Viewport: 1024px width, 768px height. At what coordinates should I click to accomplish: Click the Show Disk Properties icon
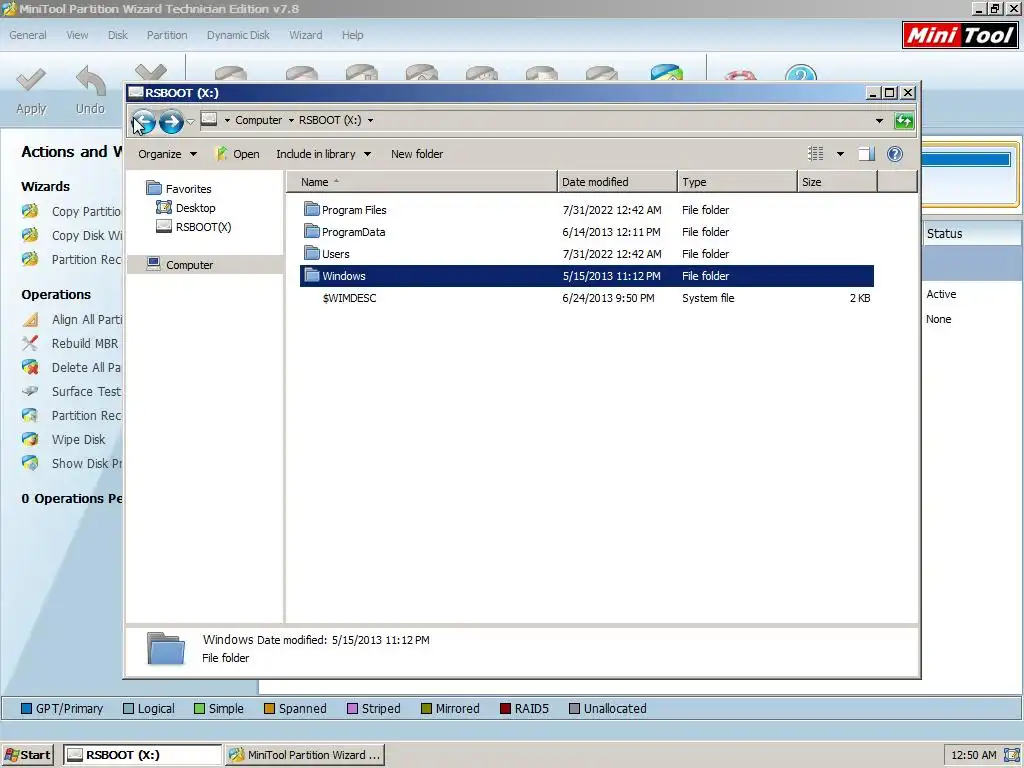(30, 463)
